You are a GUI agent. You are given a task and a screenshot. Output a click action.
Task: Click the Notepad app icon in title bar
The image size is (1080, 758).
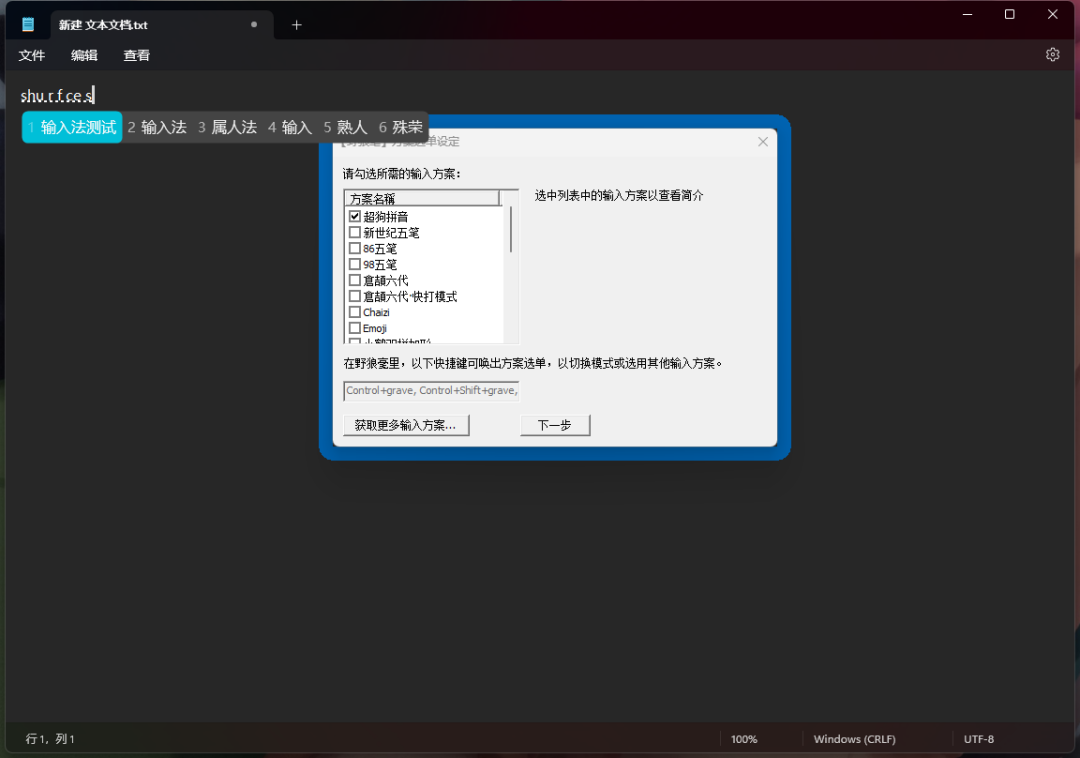(28, 25)
